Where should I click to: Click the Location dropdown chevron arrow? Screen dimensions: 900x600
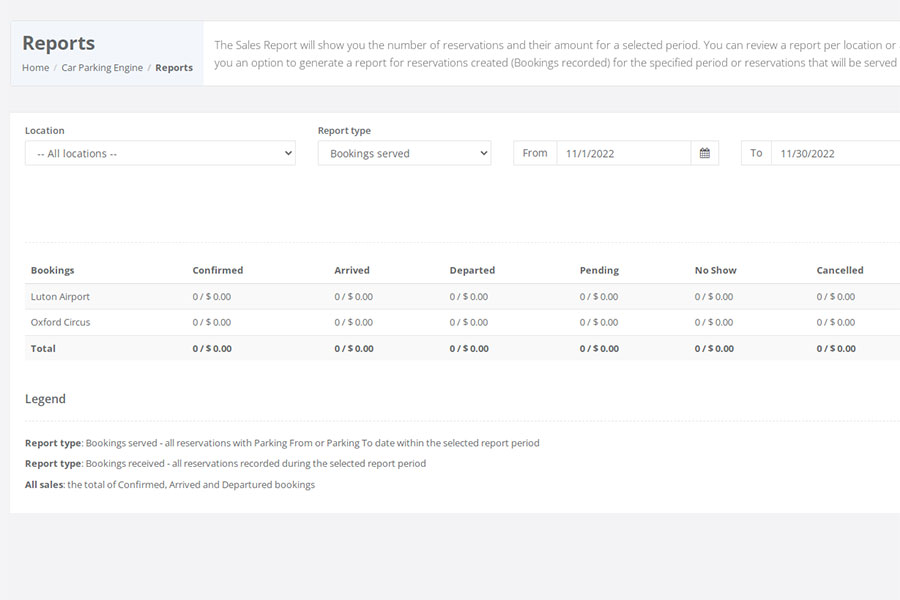tap(288, 153)
